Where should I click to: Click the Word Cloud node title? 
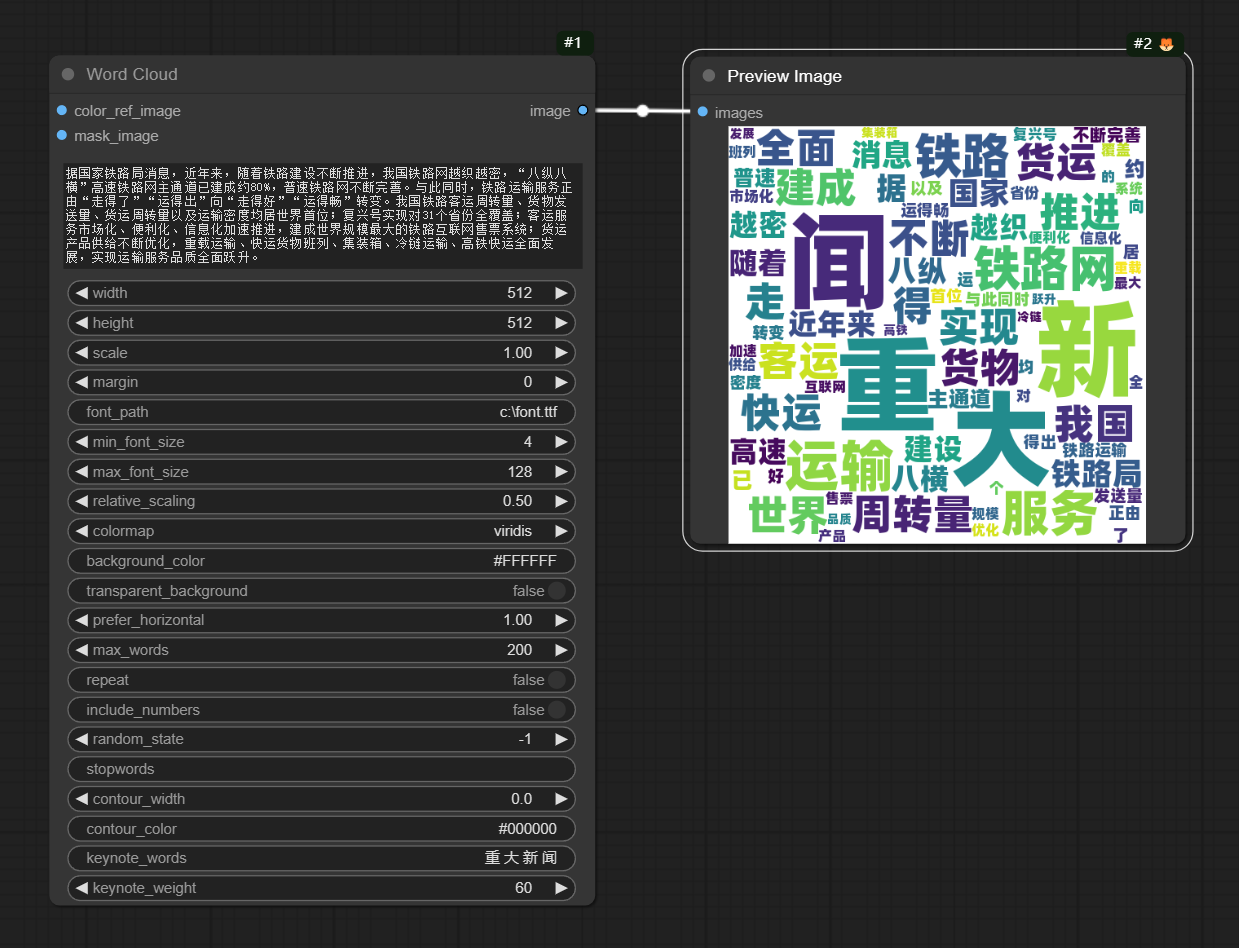click(x=132, y=74)
